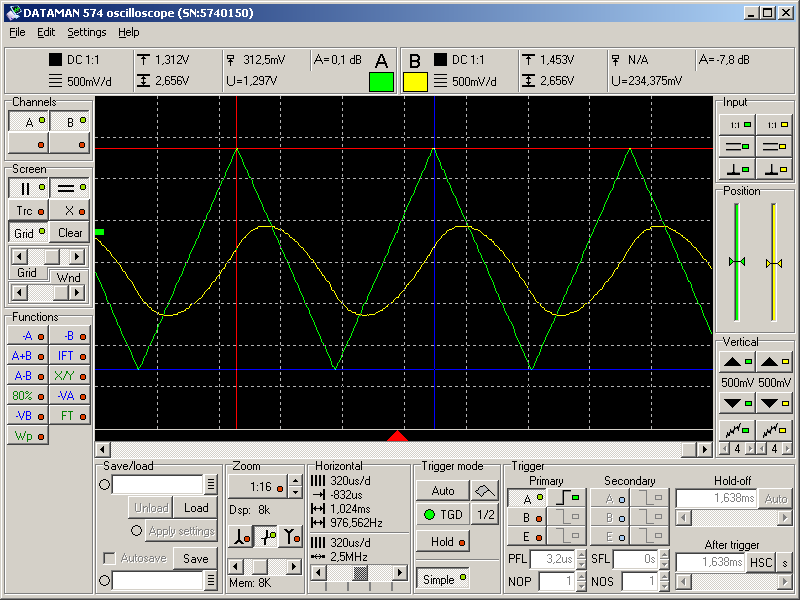
Task: Click the green channel A color swatch
Action: click(x=381, y=82)
